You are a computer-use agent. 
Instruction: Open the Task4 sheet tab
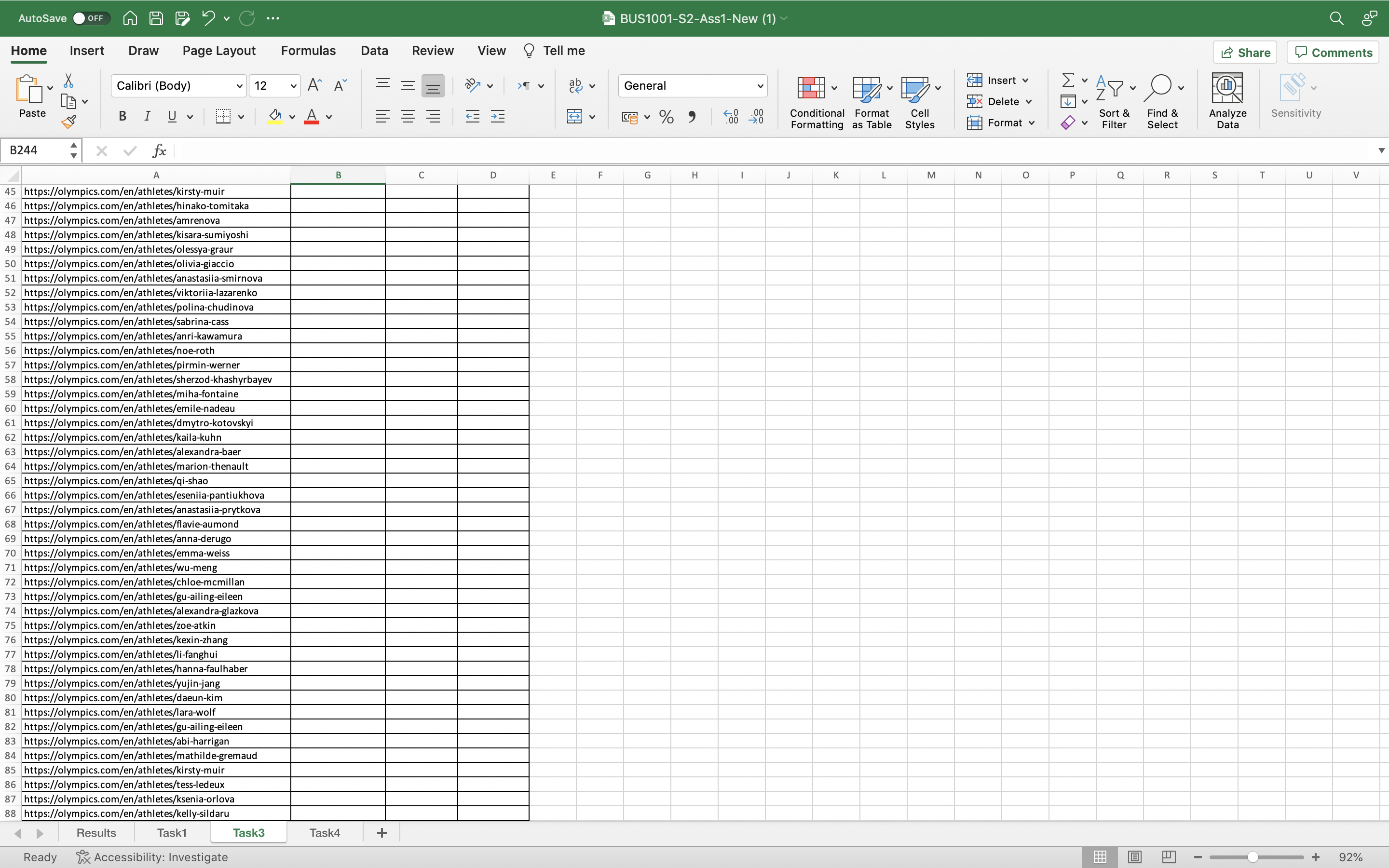pyautogui.click(x=324, y=832)
